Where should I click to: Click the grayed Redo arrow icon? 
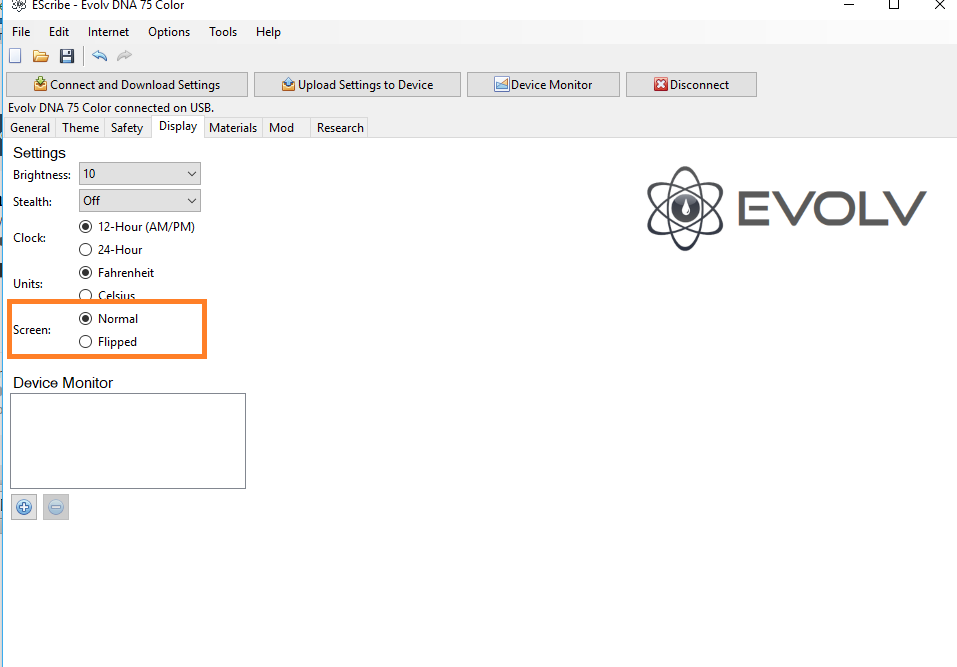[125, 56]
